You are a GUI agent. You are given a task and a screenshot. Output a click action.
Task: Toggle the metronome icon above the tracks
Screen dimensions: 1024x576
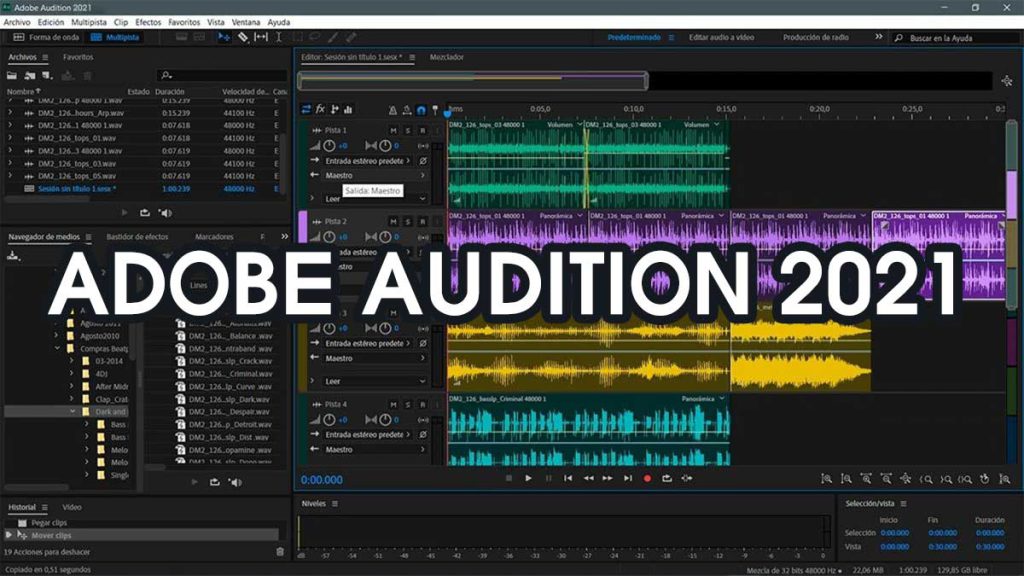tap(392, 109)
